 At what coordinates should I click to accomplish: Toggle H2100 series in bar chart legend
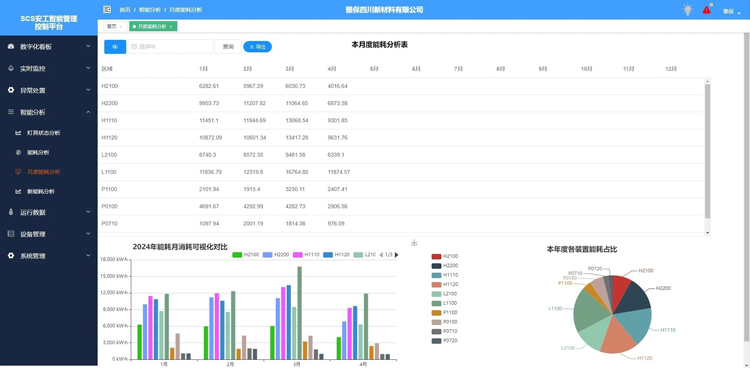(x=245, y=255)
